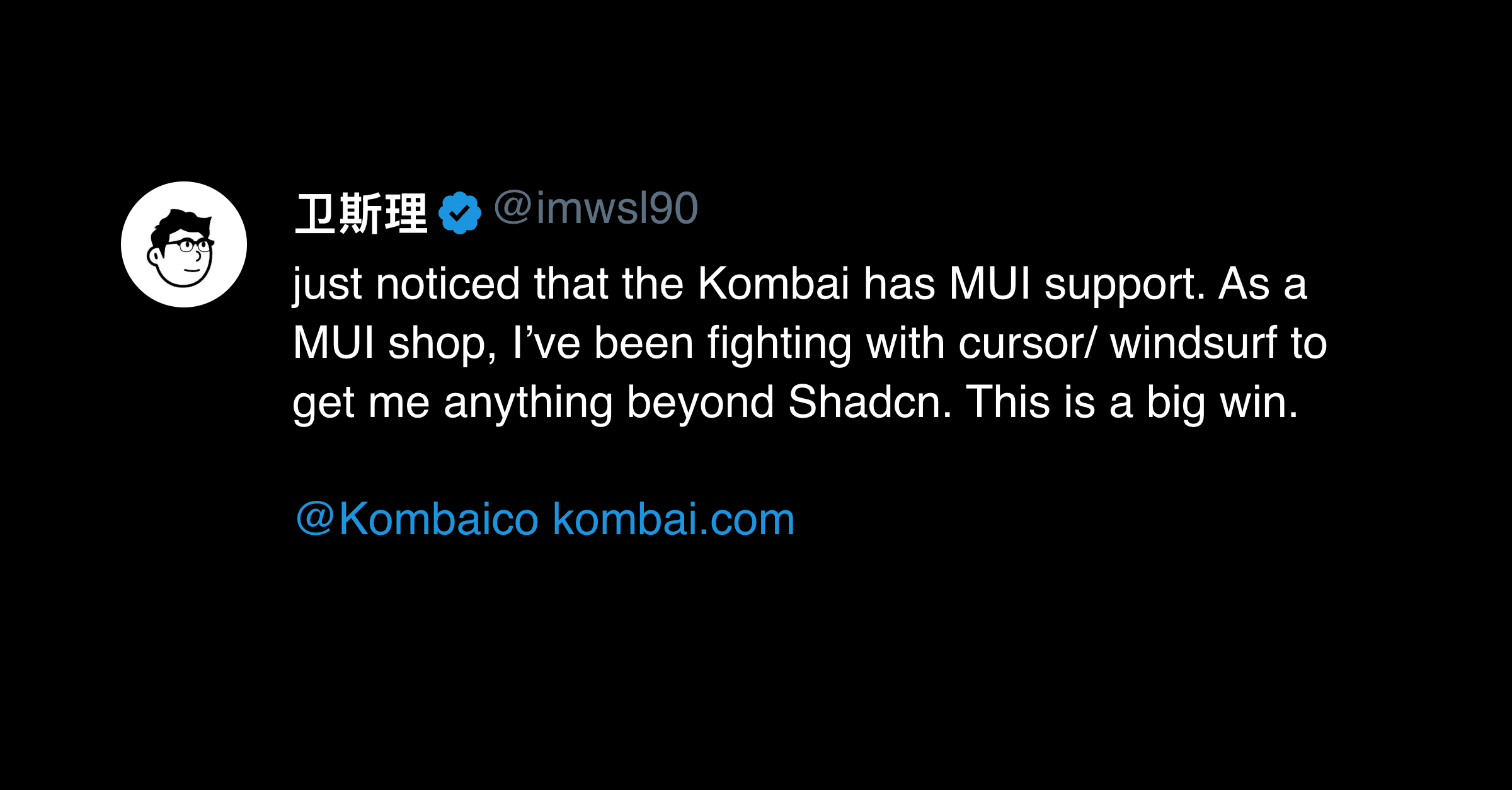1512x790 pixels.
Task: Click the words "As a" ending the first line
Action: (1263, 283)
